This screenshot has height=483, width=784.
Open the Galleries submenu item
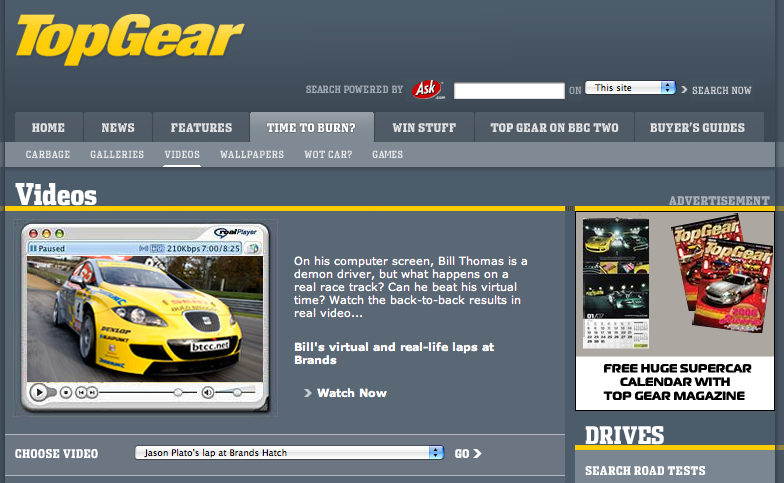point(117,155)
